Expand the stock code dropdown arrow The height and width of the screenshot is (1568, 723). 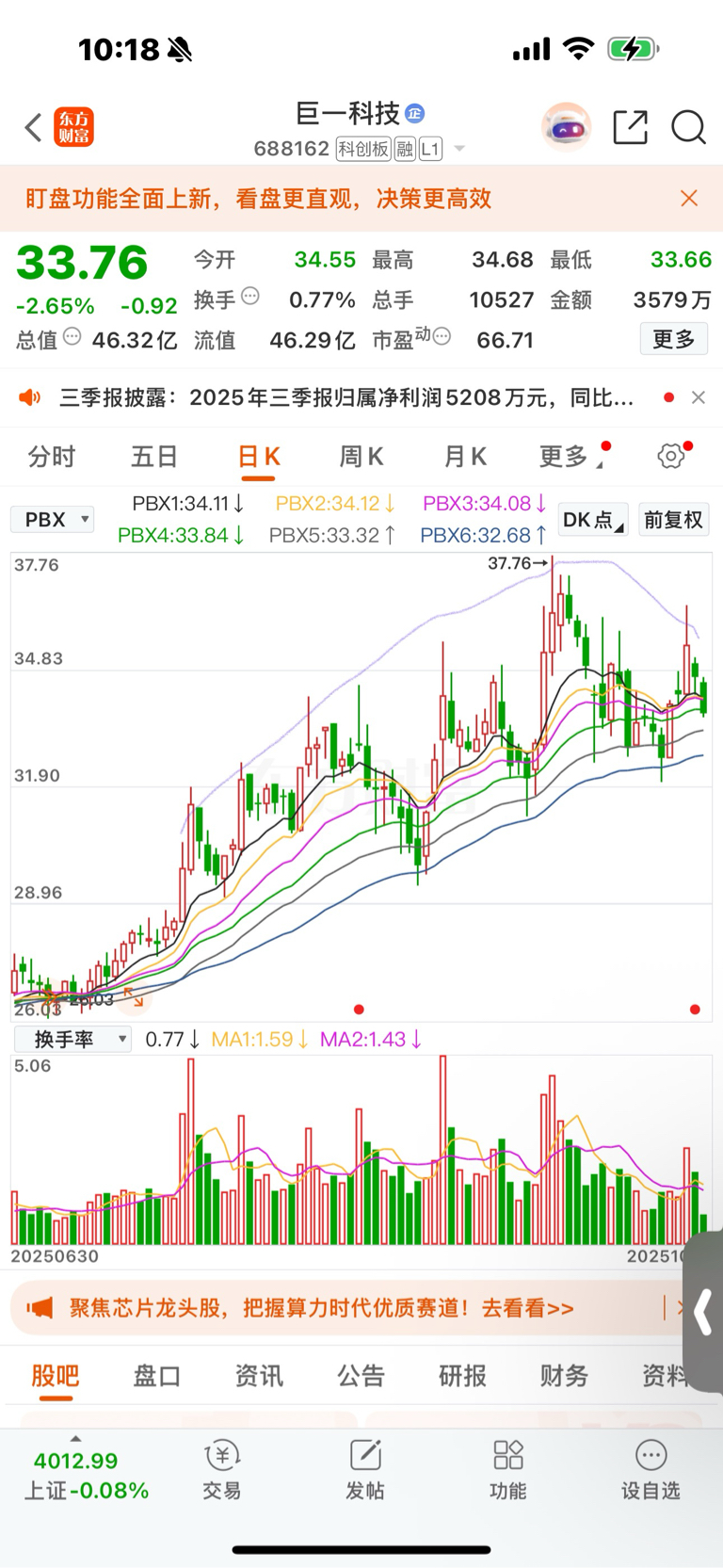459,149
